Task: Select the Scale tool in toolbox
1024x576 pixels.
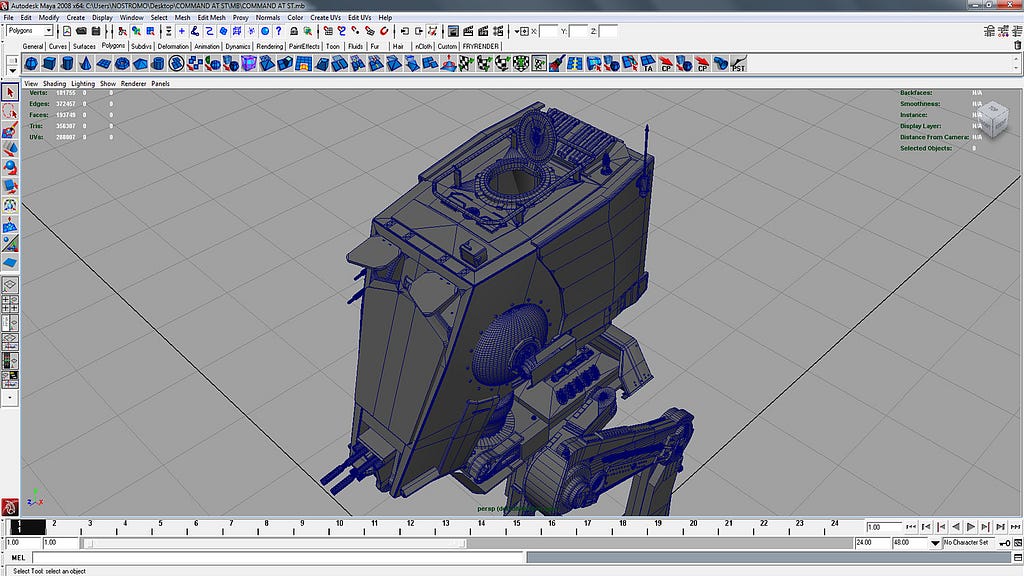Action: 10,187
